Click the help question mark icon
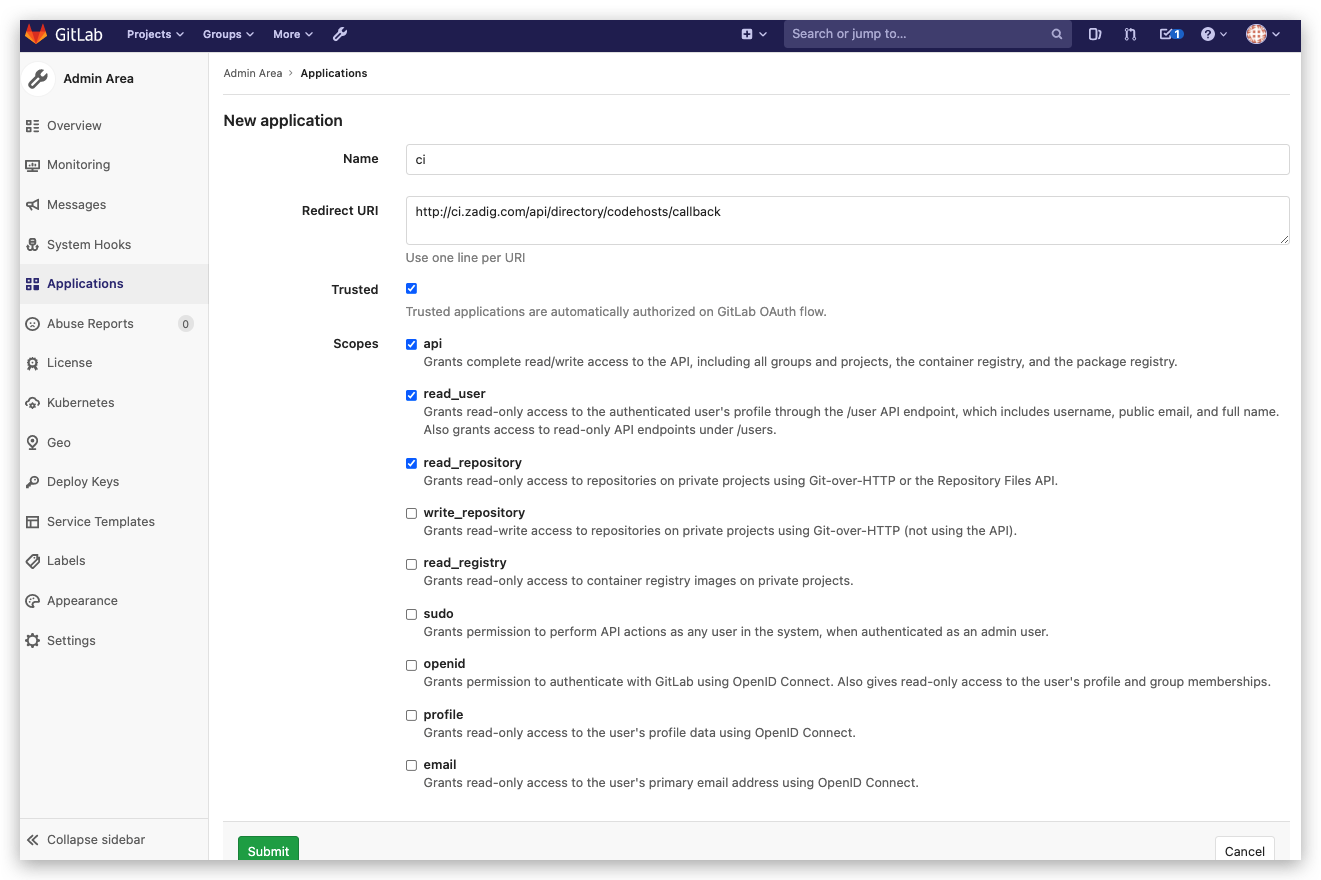1321x880 pixels. click(1208, 34)
